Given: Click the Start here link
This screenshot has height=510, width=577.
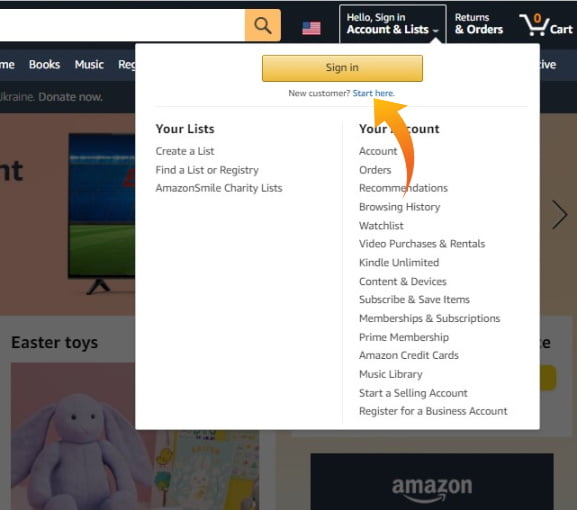Looking at the screenshot, I should click(374, 93).
